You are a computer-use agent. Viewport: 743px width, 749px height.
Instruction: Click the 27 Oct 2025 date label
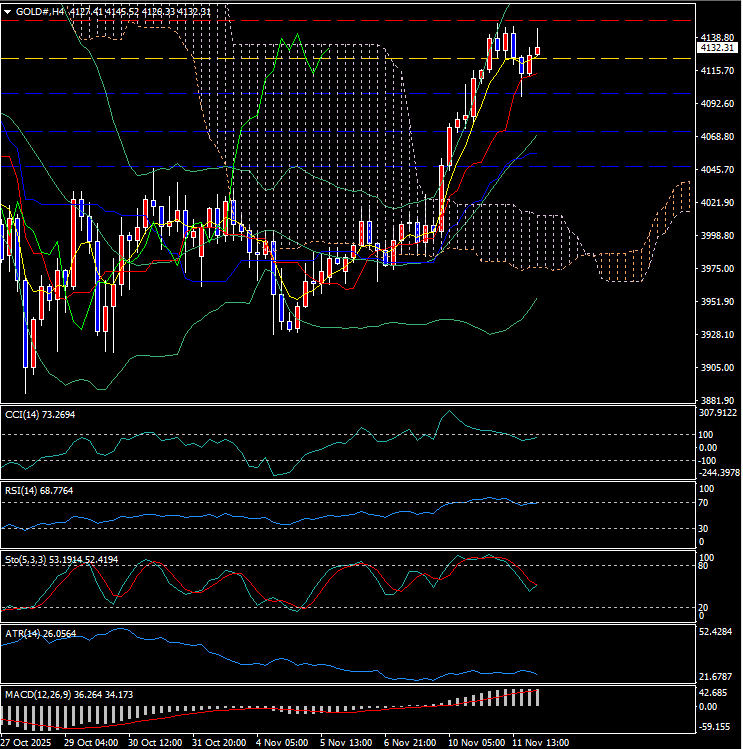click(x=27, y=742)
